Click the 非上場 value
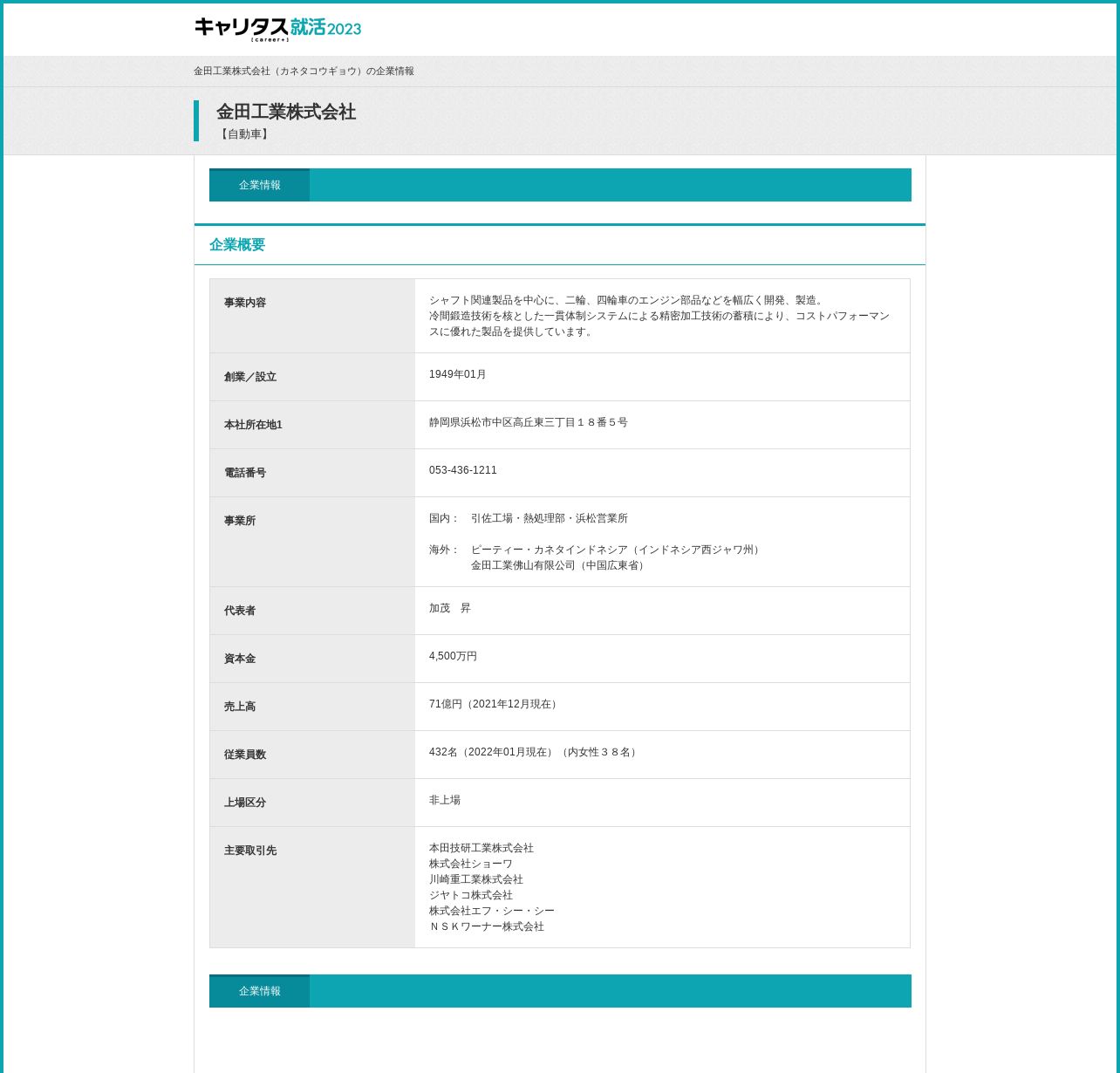The image size is (1120, 1073). coord(445,800)
